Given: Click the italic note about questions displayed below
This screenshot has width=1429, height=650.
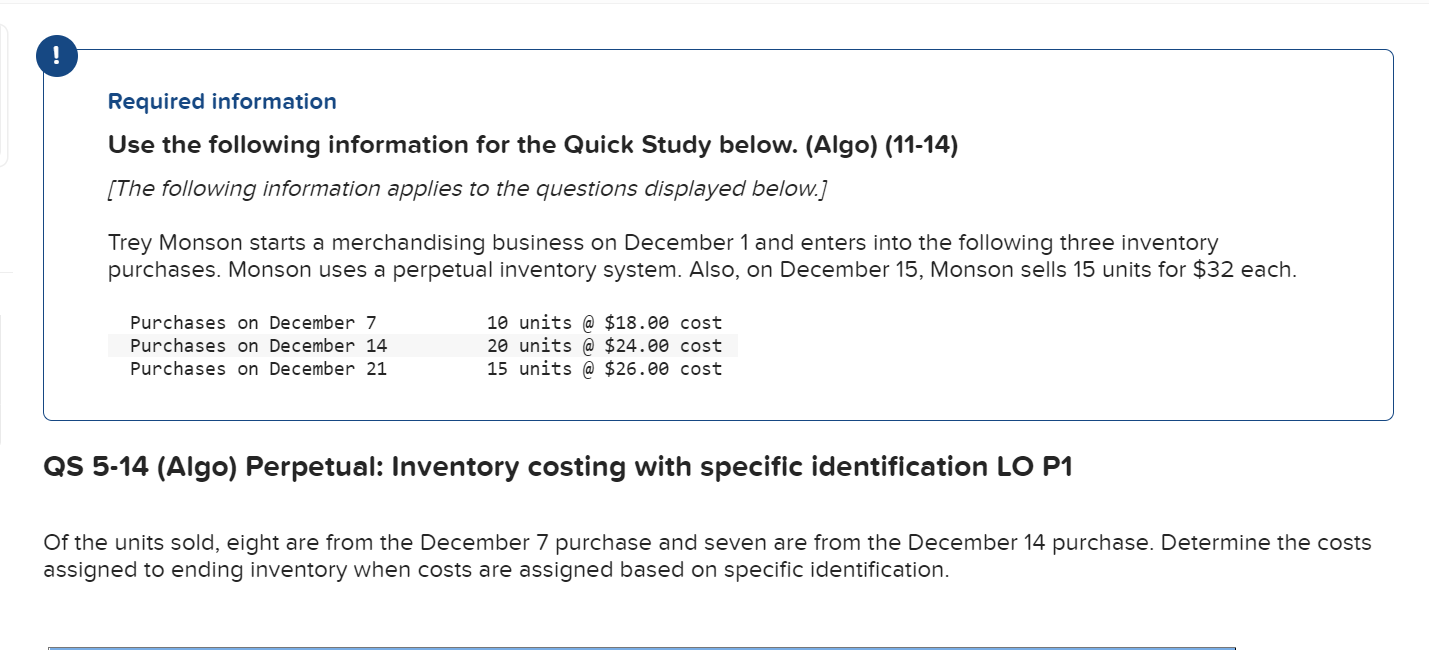Looking at the screenshot, I should tap(468, 189).
